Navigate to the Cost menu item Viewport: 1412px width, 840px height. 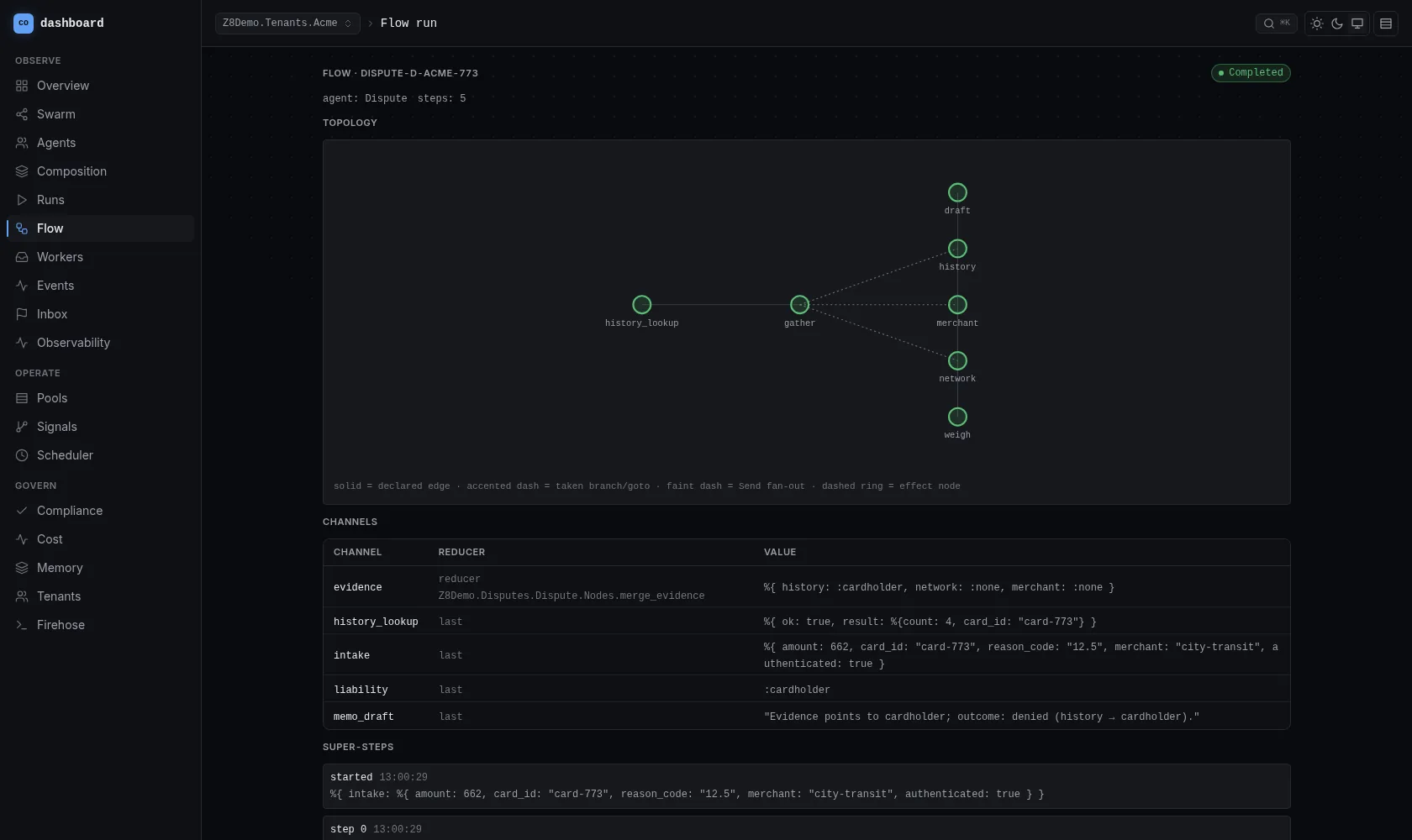(x=101, y=539)
